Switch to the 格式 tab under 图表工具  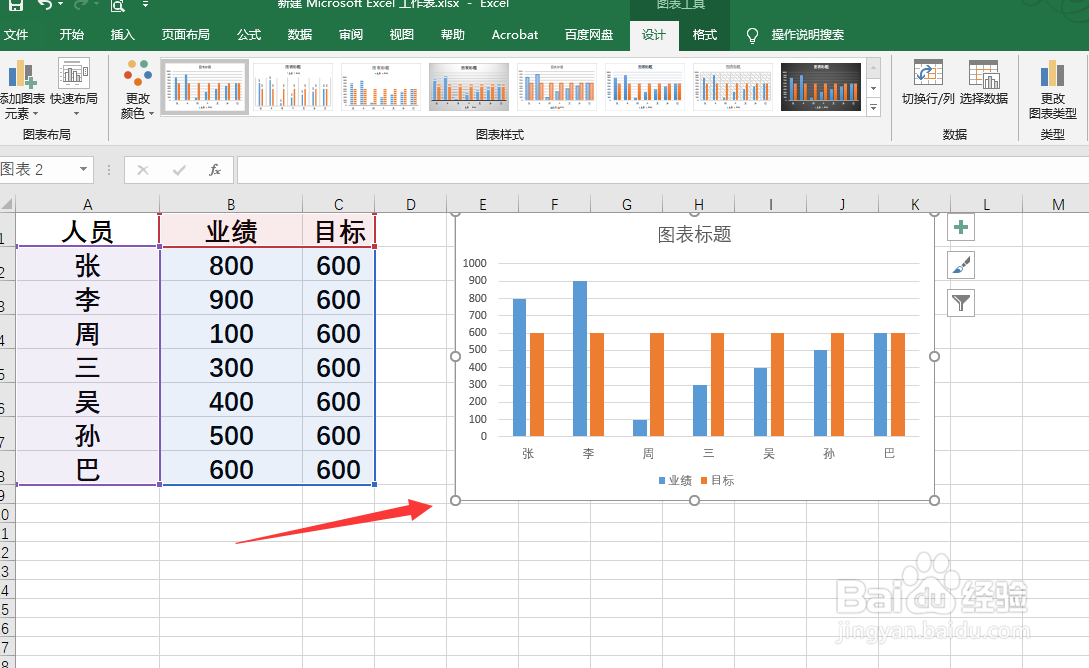[704, 34]
